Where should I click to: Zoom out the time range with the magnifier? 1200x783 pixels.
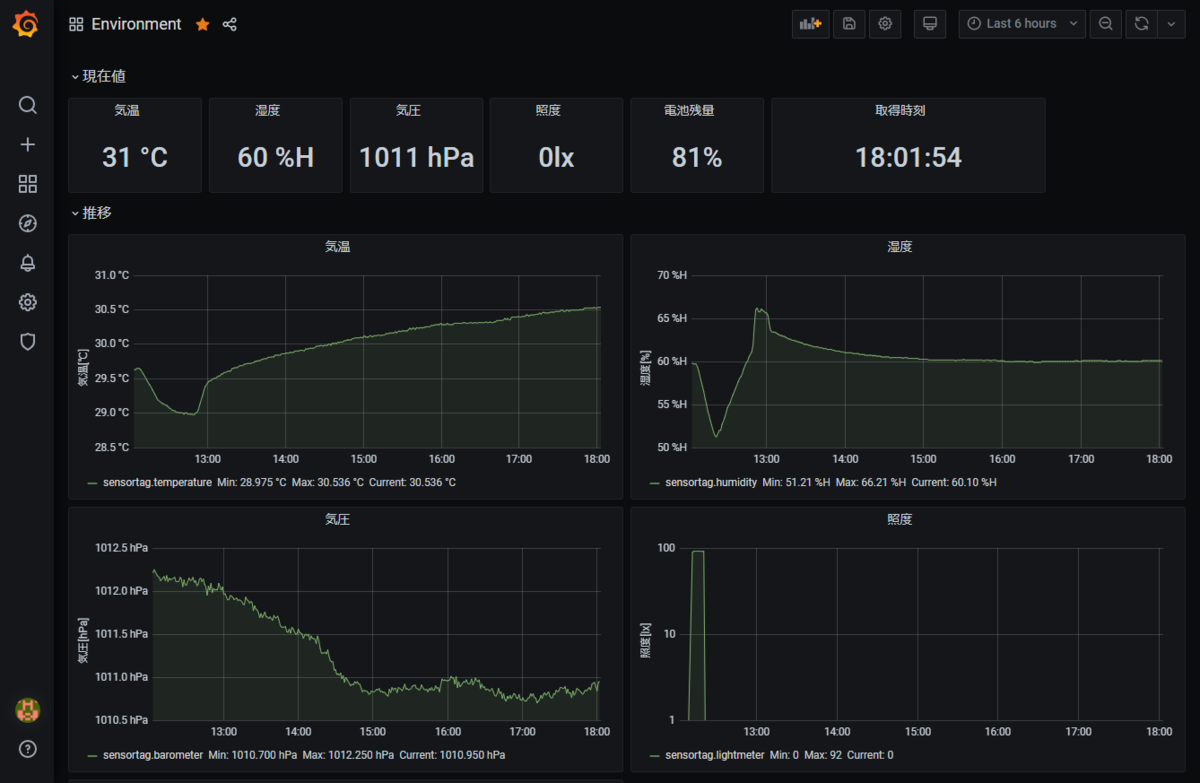click(x=1105, y=24)
